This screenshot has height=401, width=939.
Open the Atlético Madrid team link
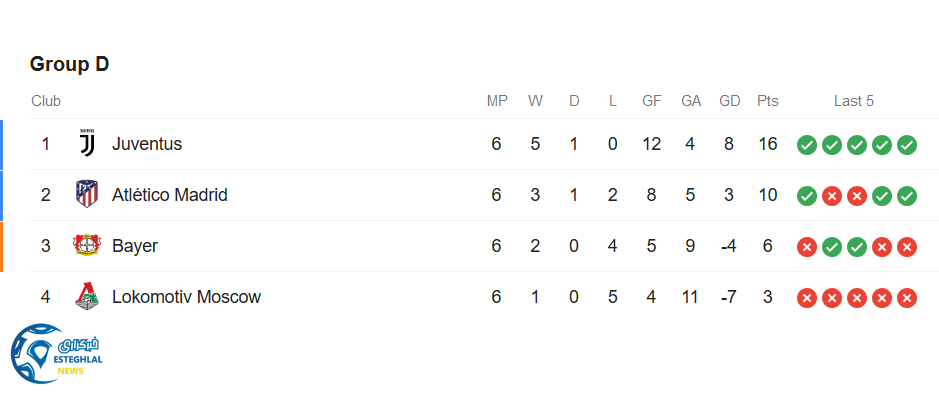pyautogui.click(x=170, y=195)
